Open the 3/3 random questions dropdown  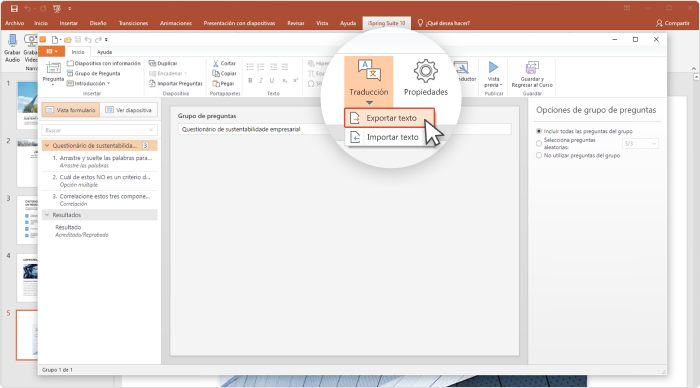[x=640, y=143]
